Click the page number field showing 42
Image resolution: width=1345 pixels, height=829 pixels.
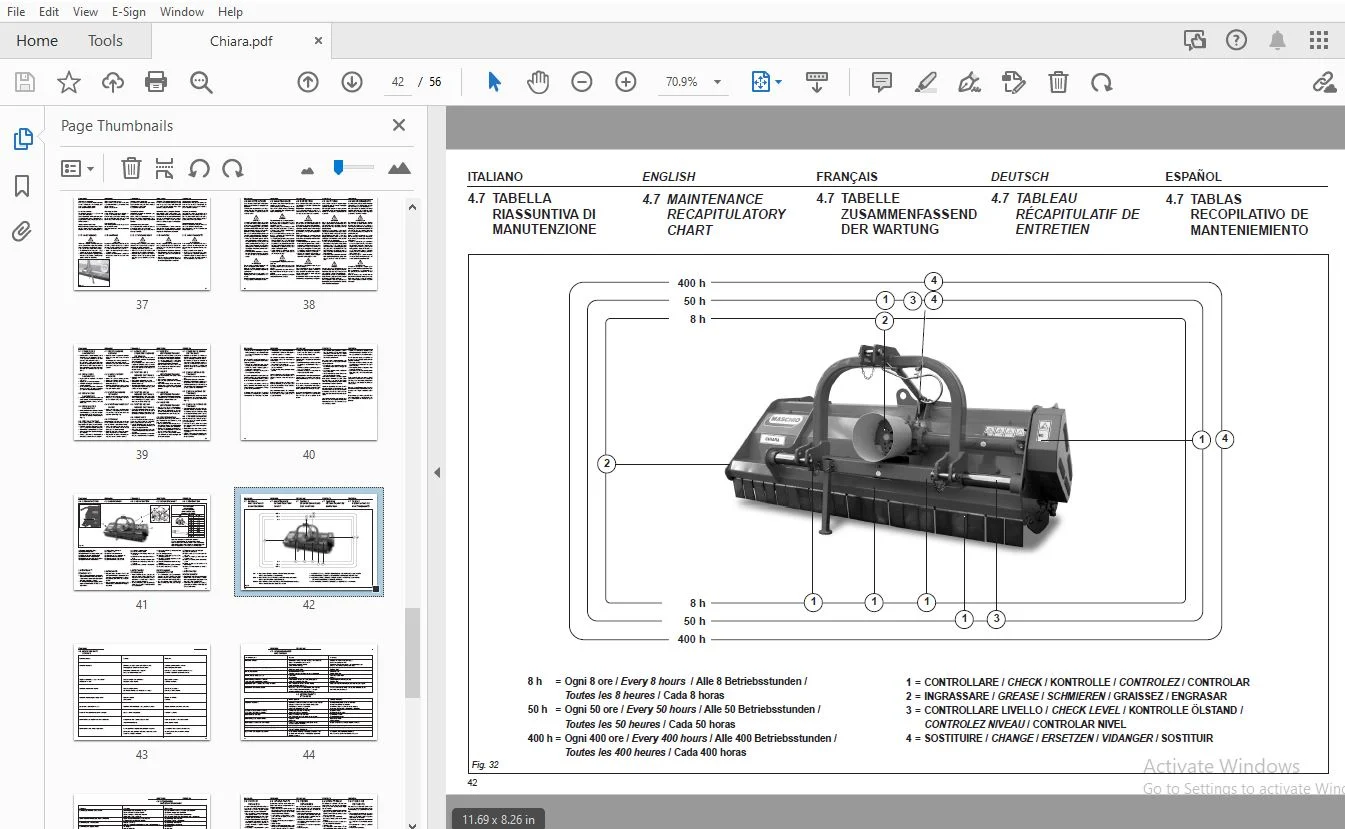click(398, 82)
